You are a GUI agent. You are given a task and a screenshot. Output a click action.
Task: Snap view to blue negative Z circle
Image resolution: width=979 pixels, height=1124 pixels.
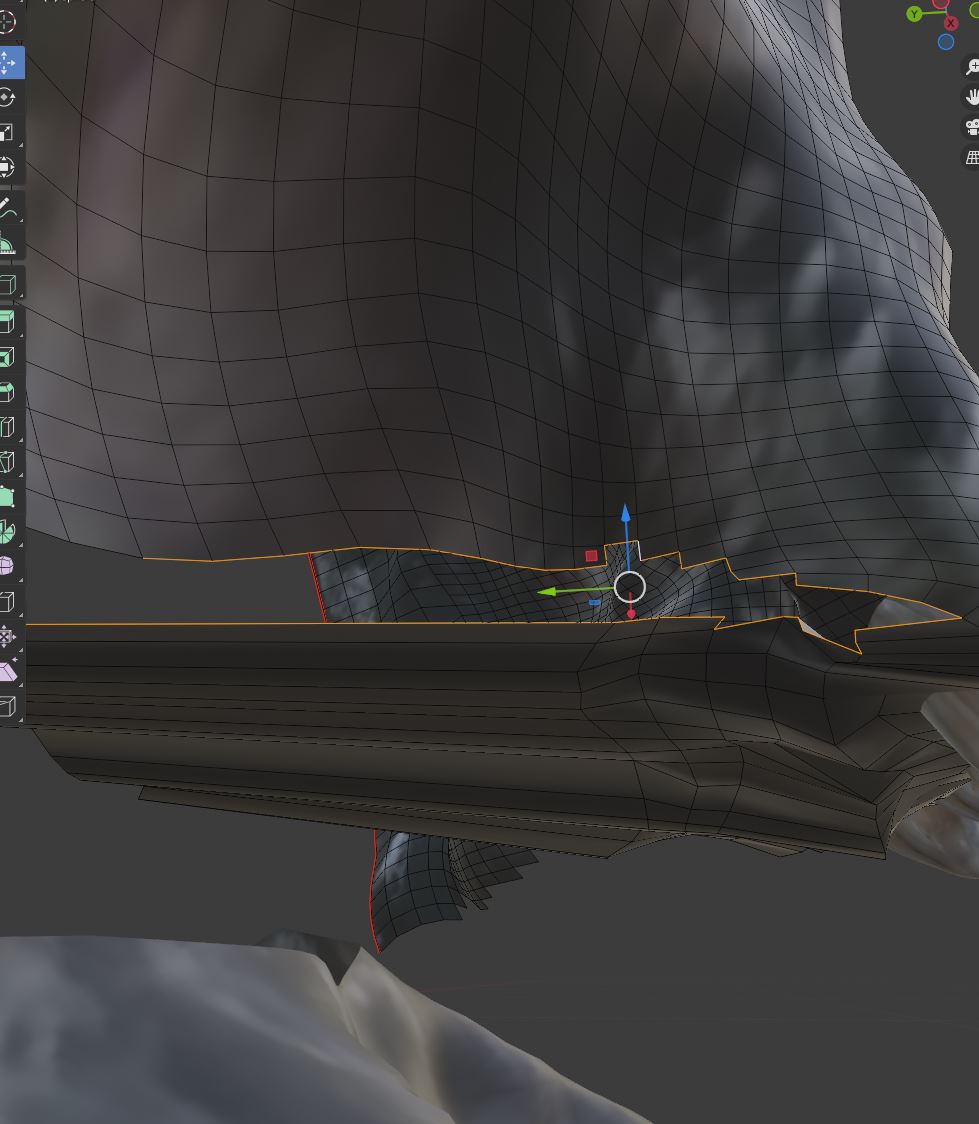click(x=945, y=42)
